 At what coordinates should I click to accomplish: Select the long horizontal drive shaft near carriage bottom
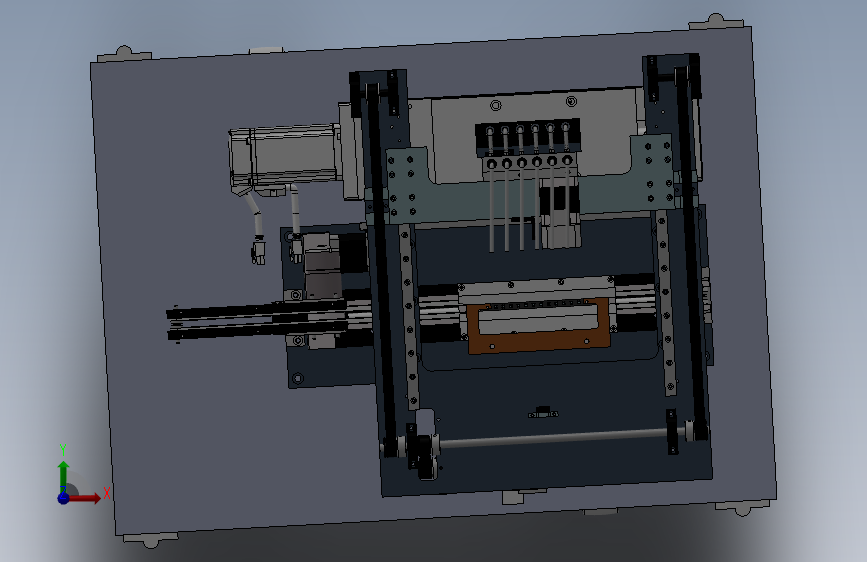(x=553, y=438)
